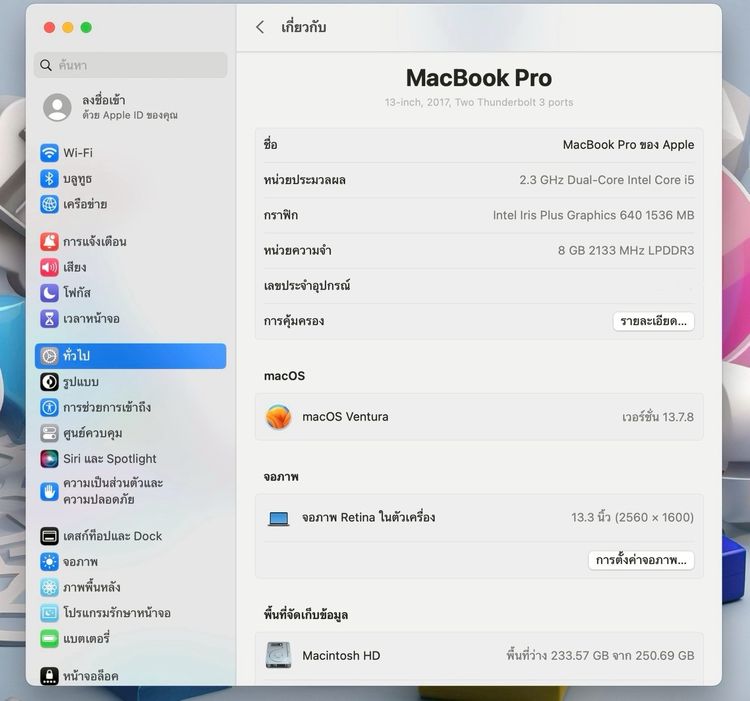The height and width of the screenshot is (701, 750).
Task: Open Privacy & Security hand icon
Action: (49, 492)
